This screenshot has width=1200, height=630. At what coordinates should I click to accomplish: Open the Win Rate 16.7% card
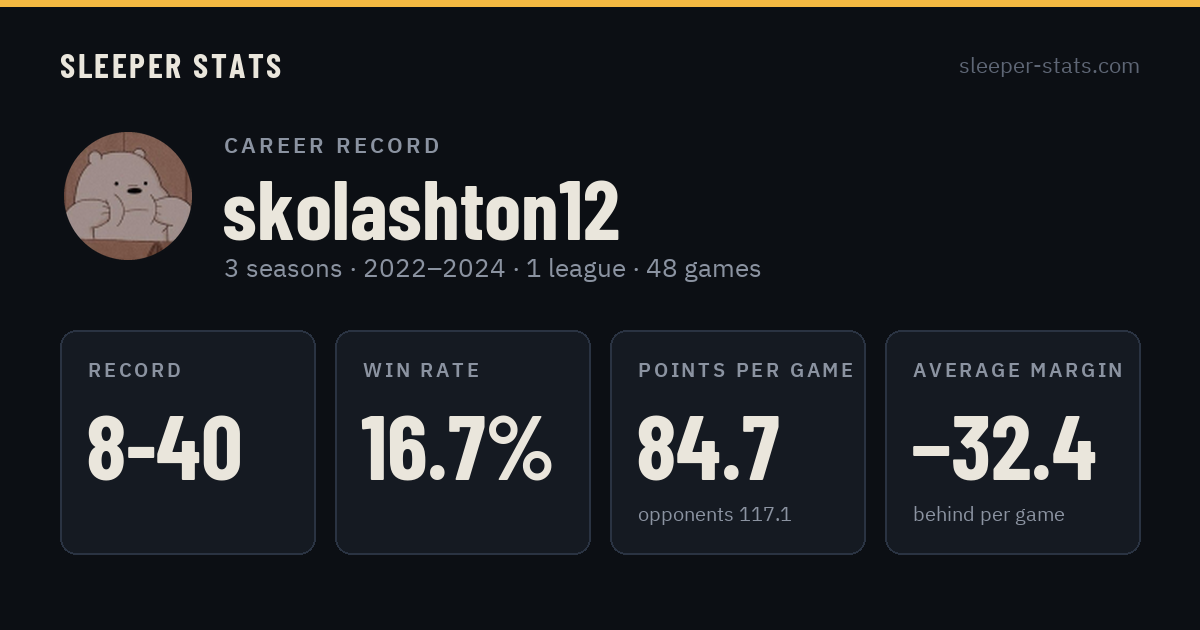[x=463, y=442]
